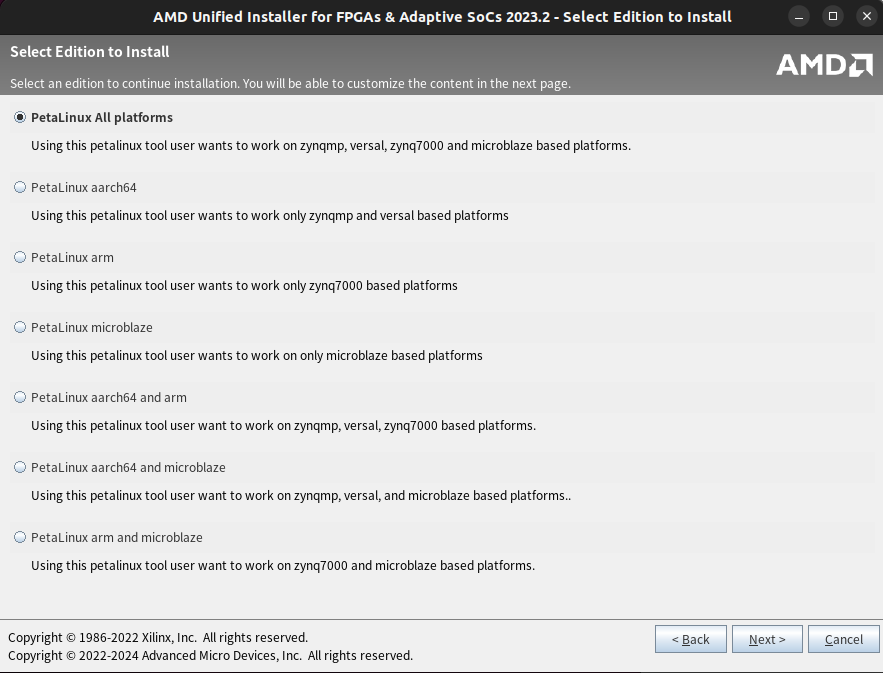Select the PetaLinux arm radio option
The image size is (883, 673).
(x=20, y=257)
